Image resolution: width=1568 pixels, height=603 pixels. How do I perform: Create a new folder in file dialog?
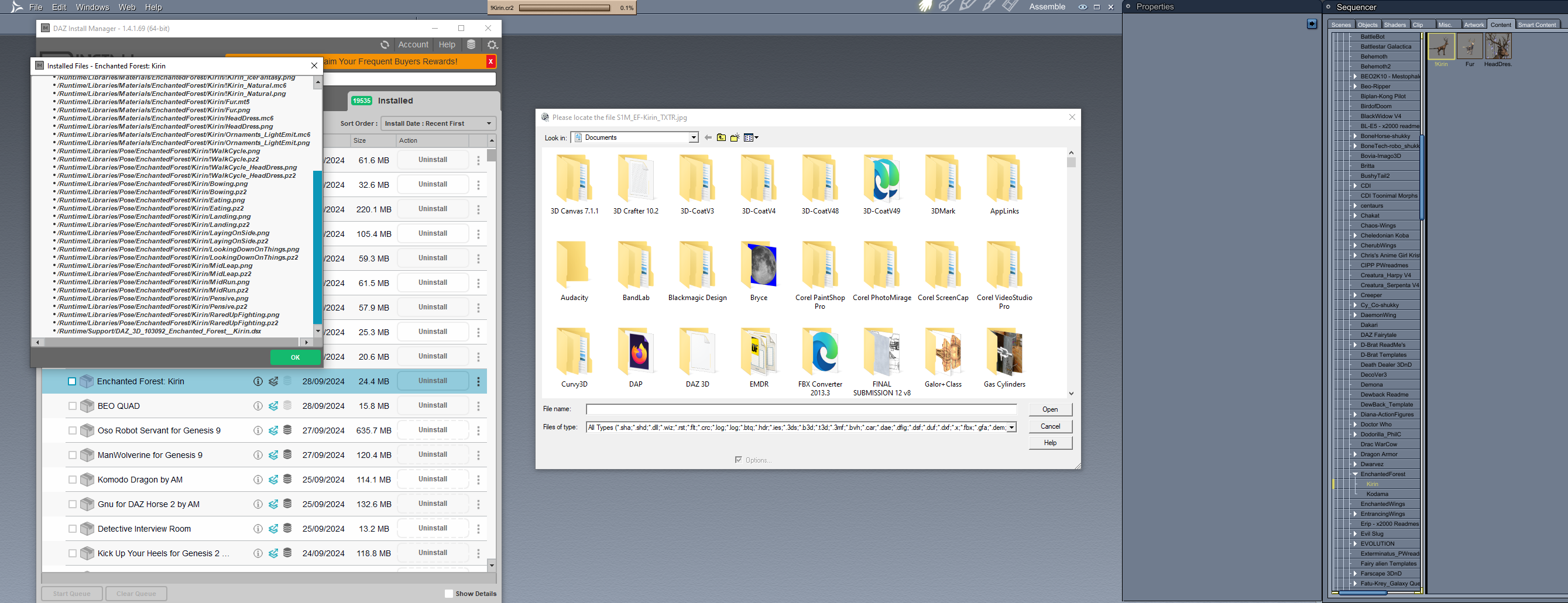pyautogui.click(x=735, y=137)
